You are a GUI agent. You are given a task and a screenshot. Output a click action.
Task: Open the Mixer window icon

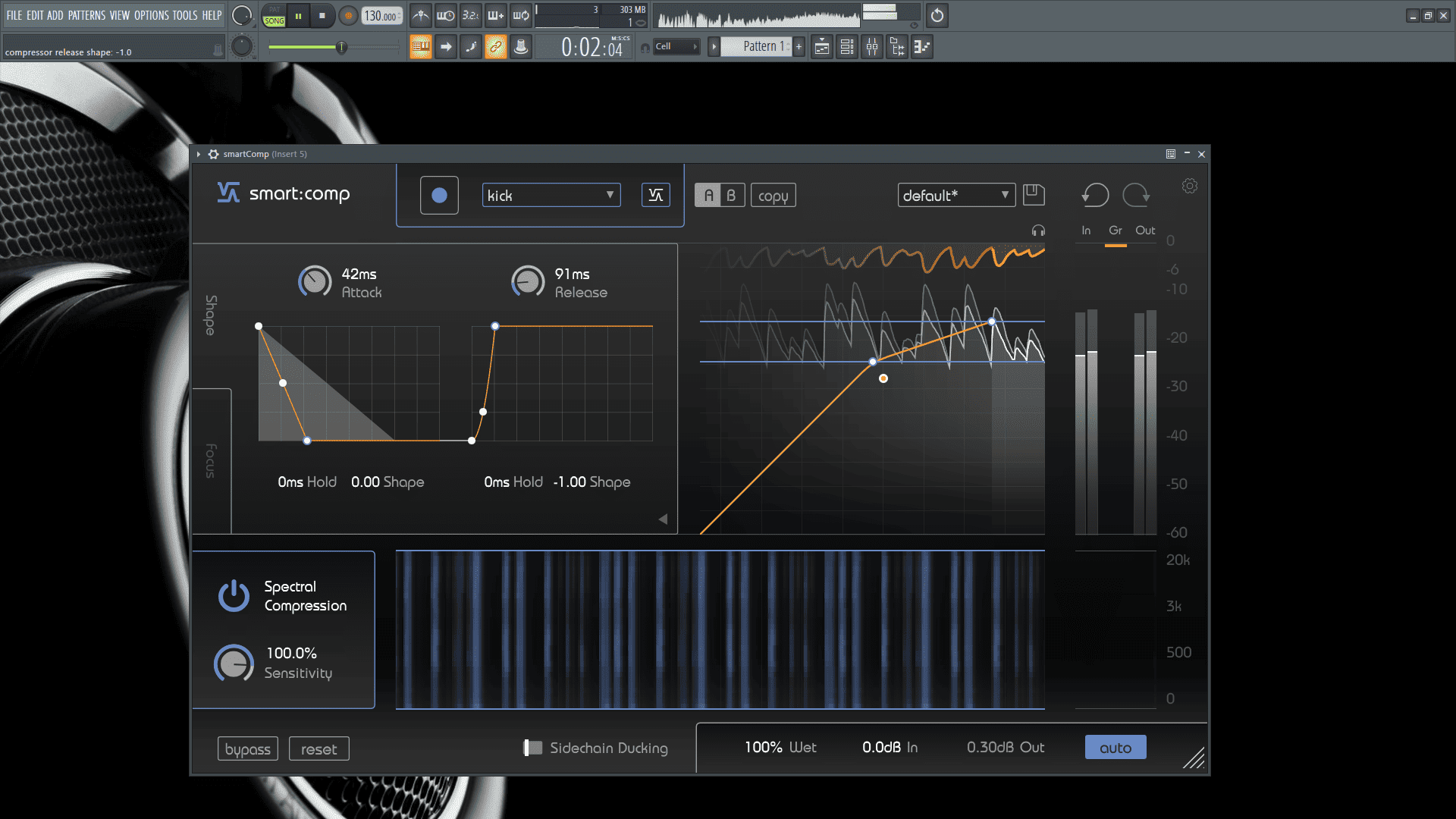[872, 47]
